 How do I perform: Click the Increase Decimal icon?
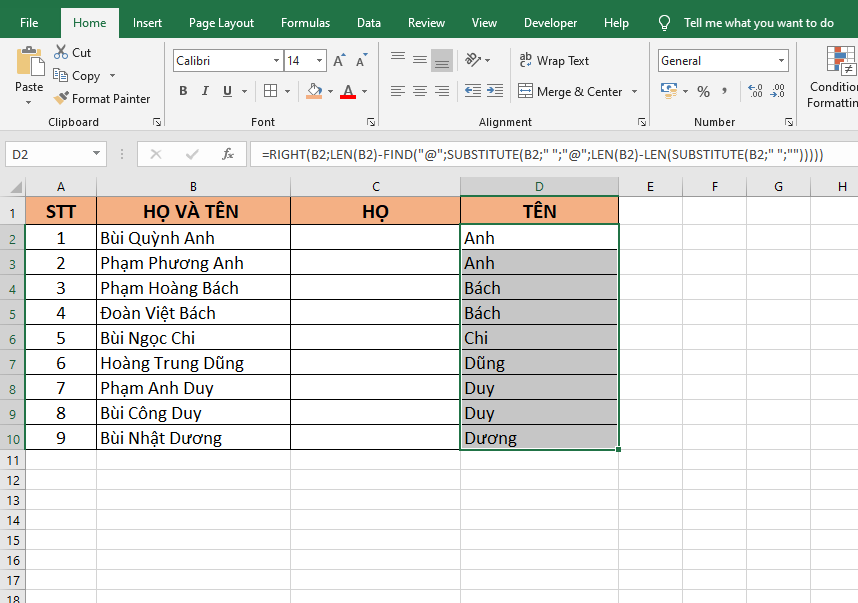pos(755,91)
